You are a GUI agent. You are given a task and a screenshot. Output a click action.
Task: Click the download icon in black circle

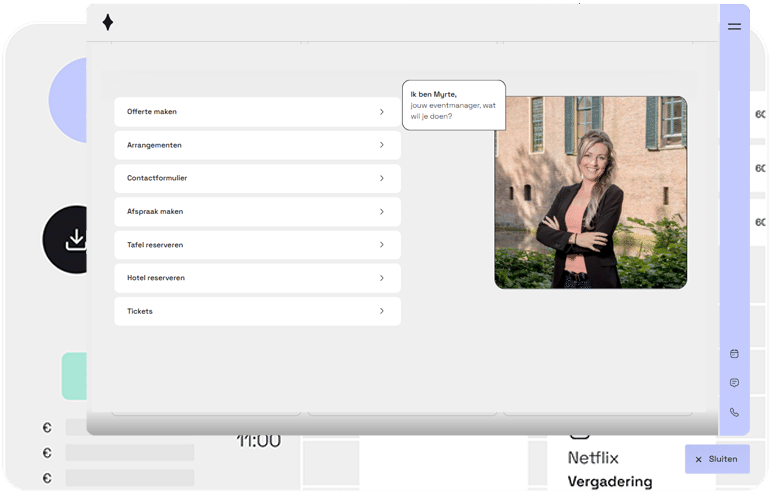tap(76, 239)
